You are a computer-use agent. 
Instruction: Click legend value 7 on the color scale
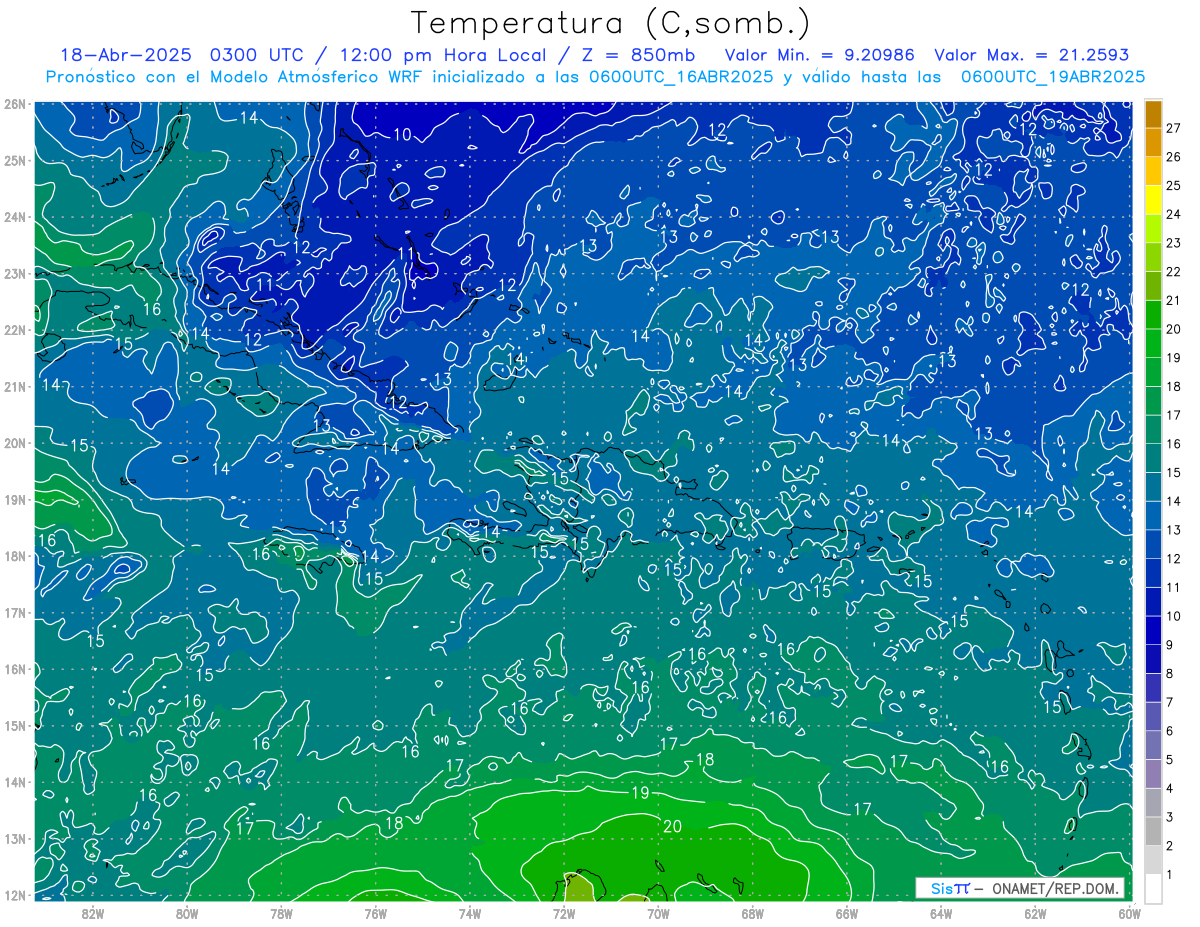1170,703
